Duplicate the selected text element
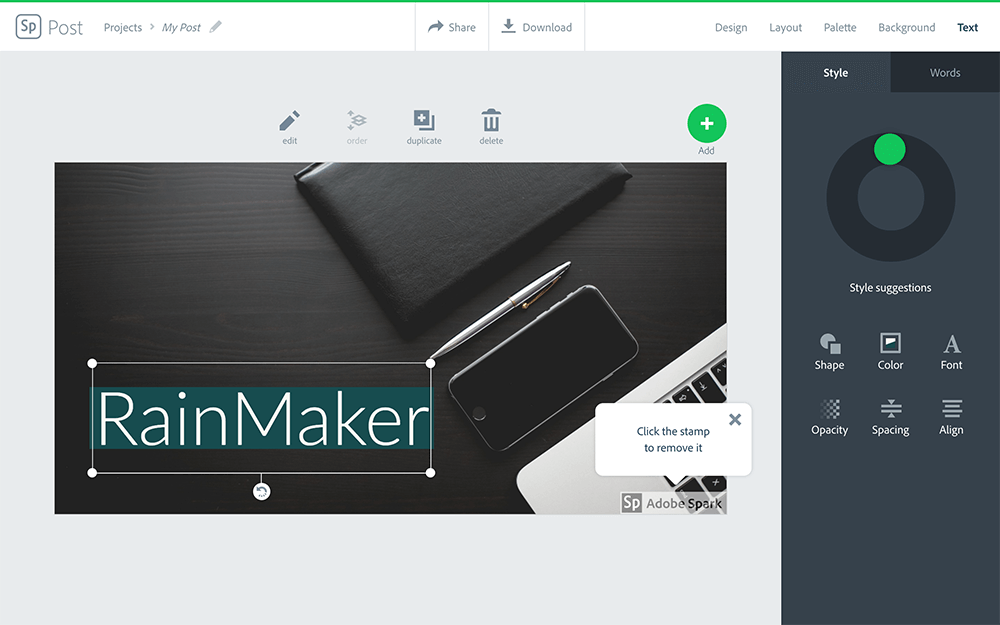This screenshot has height=625, width=1000. point(424,122)
